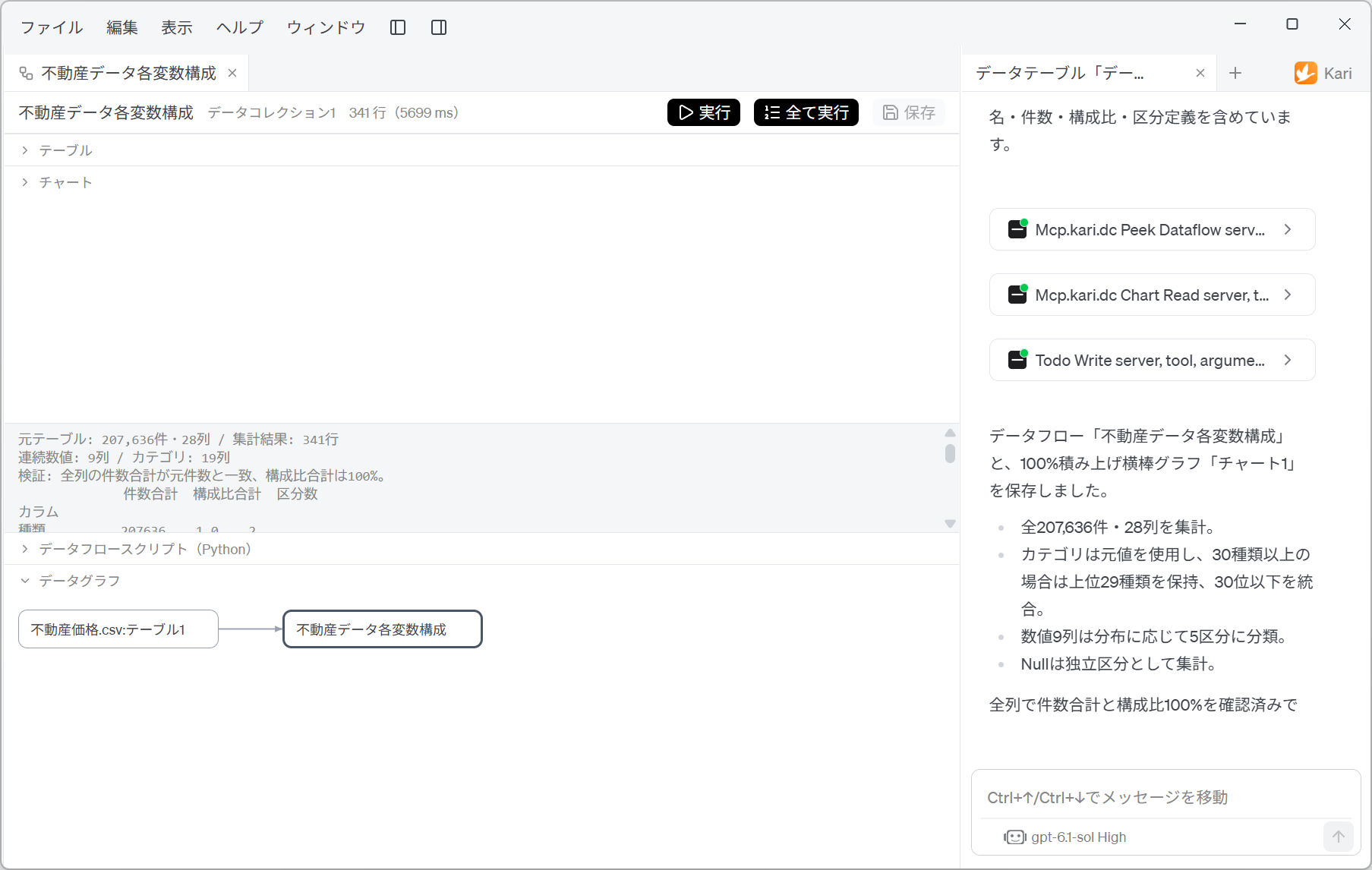Toggle the right sidebar panel icon

[x=439, y=27]
